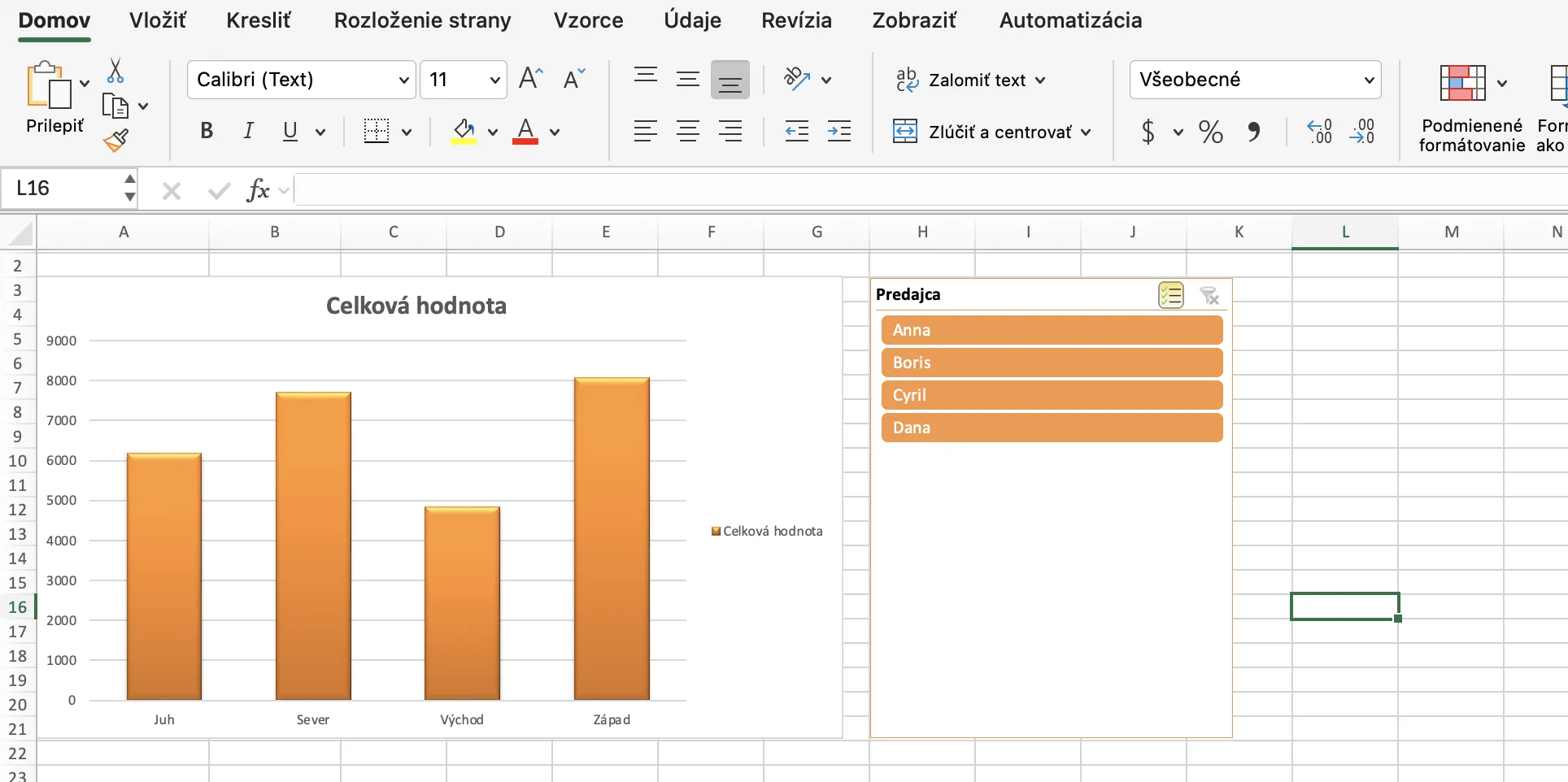Click the text orientation icon
The image size is (1568, 782).
pos(797,79)
